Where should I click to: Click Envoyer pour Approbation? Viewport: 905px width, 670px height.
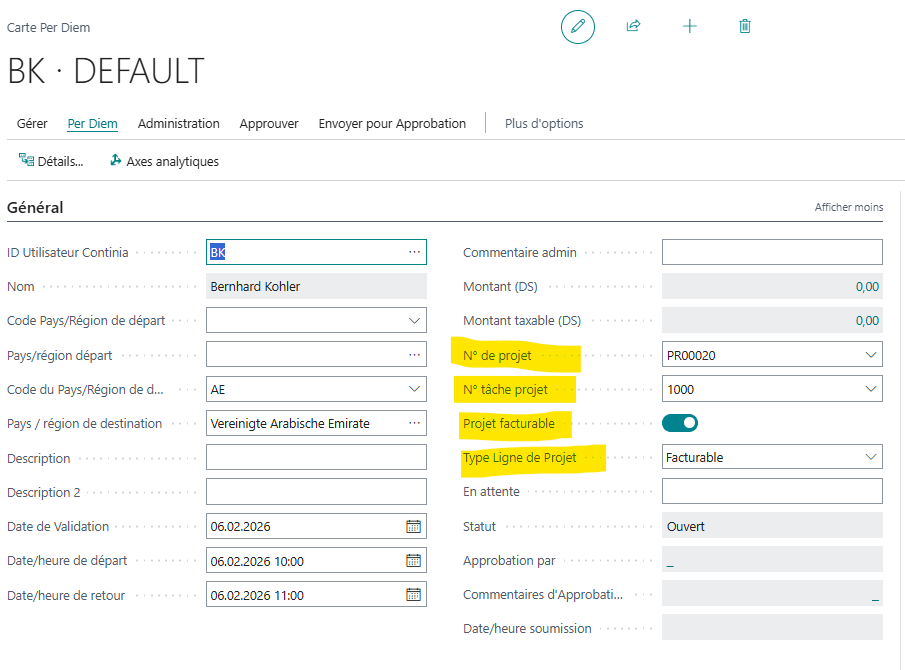(392, 124)
